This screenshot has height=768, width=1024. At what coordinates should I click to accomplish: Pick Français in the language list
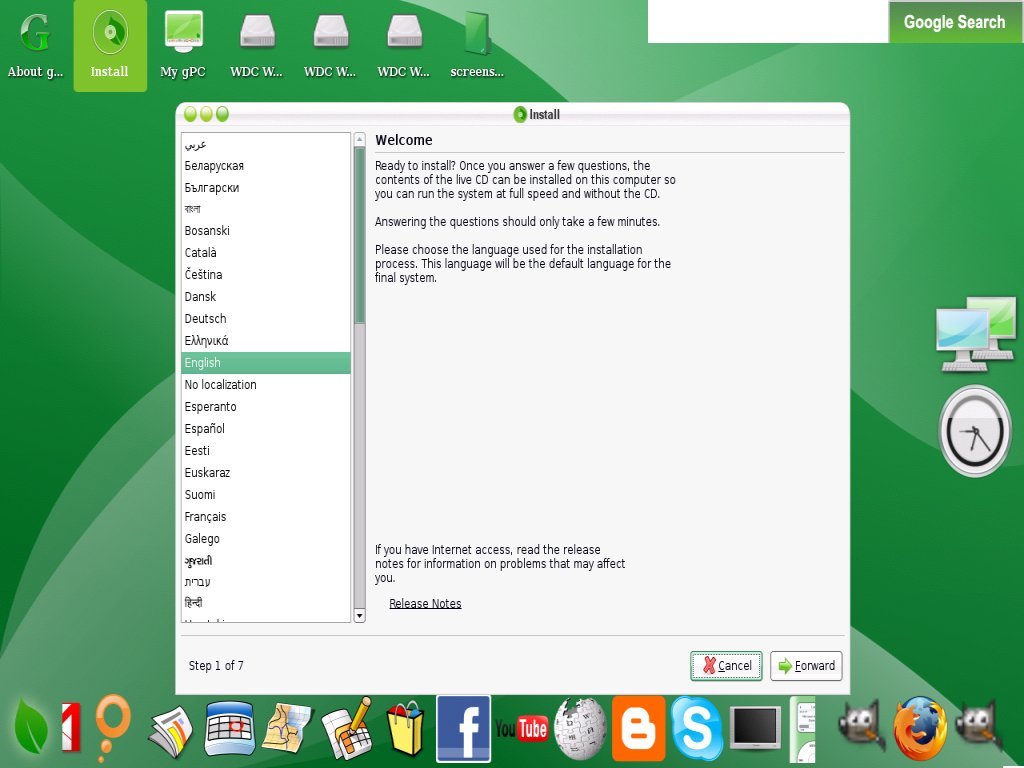click(x=266, y=517)
